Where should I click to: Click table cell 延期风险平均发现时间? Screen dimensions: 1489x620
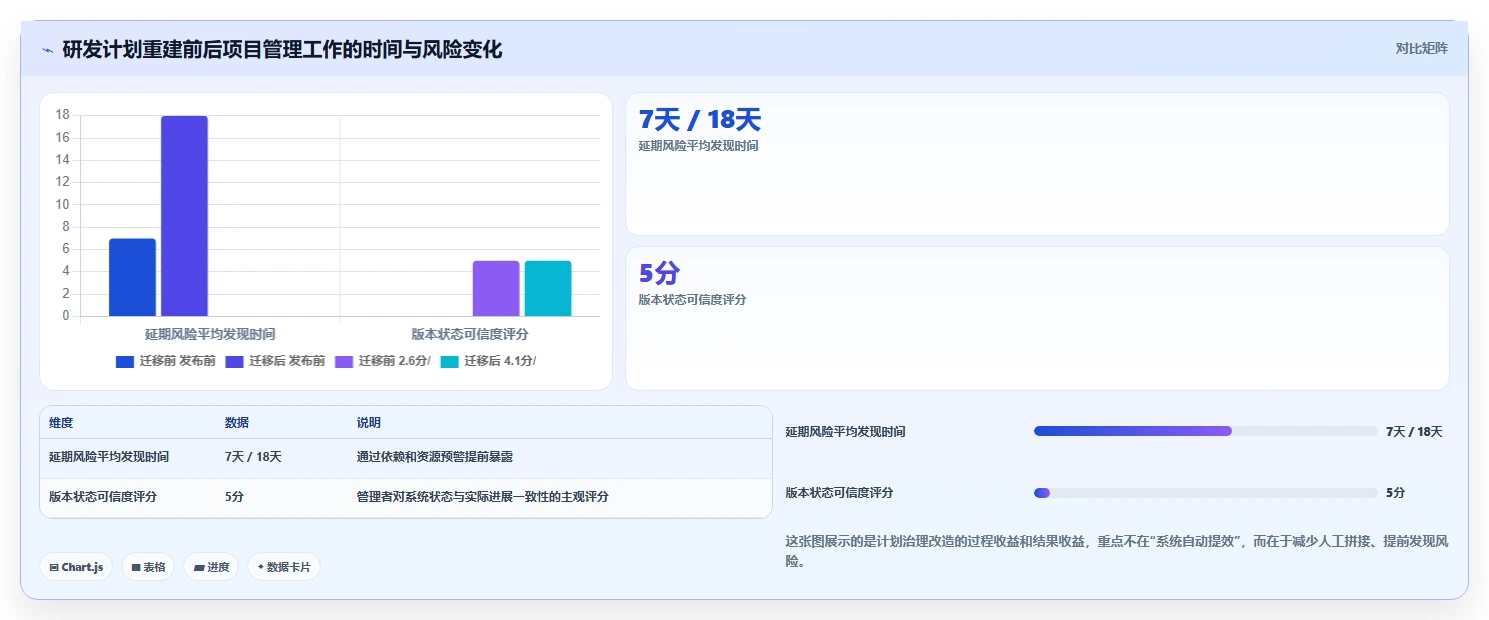coord(109,457)
